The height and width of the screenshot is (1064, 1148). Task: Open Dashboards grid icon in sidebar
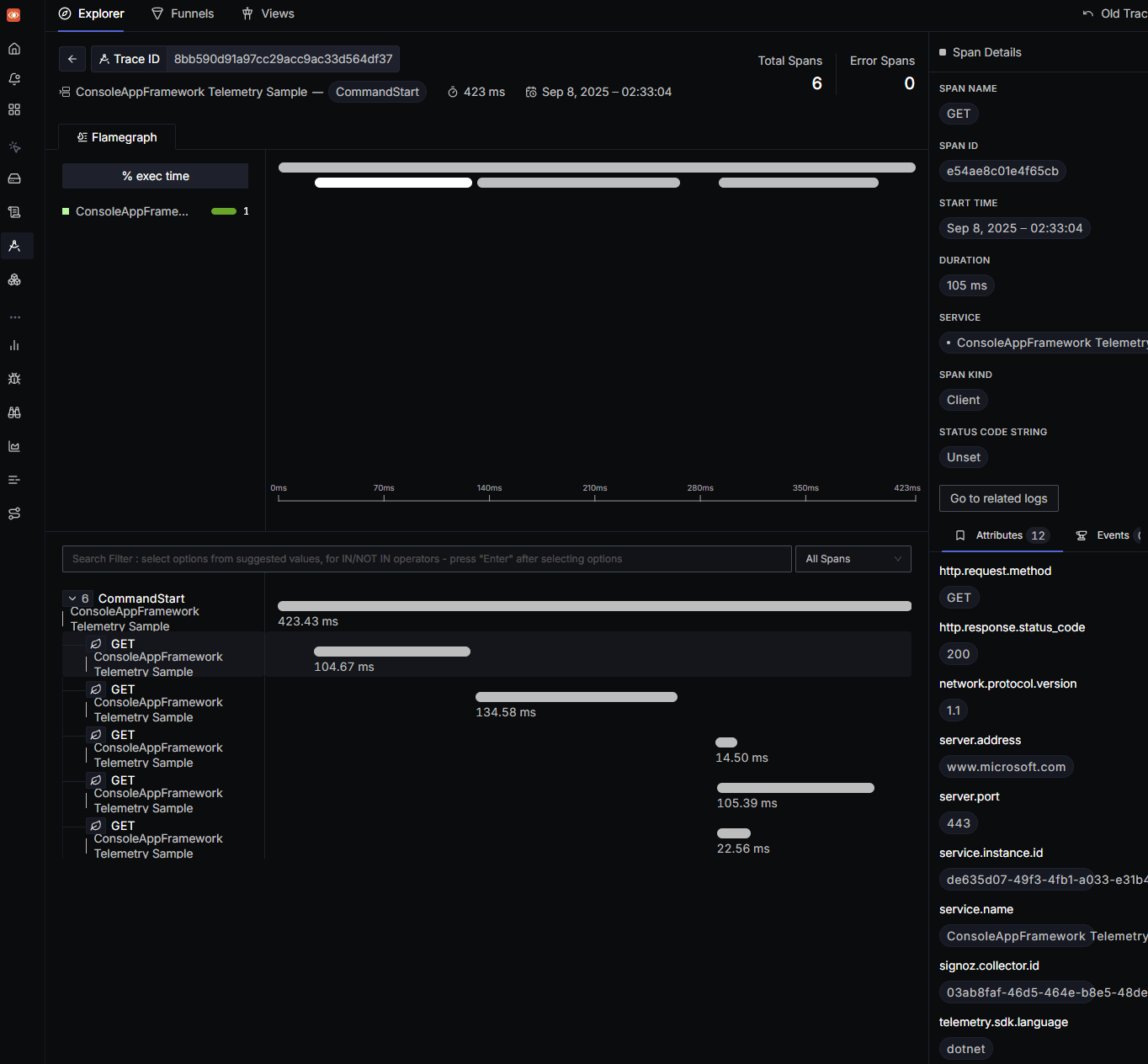click(14, 109)
